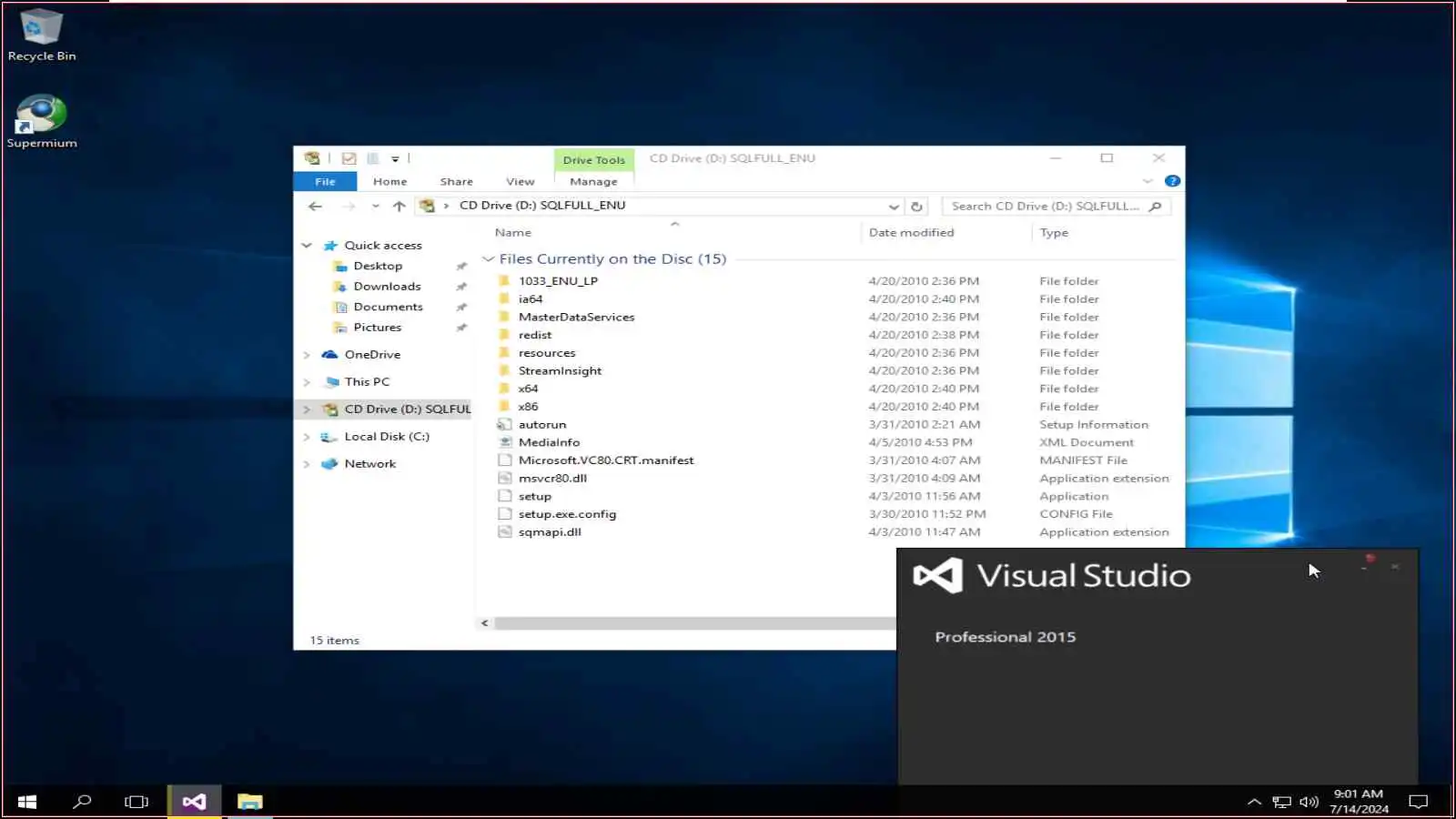This screenshot has height=819, width=1456.
Task: Click the New folder quick access icon
Action: tap(372, 158)
